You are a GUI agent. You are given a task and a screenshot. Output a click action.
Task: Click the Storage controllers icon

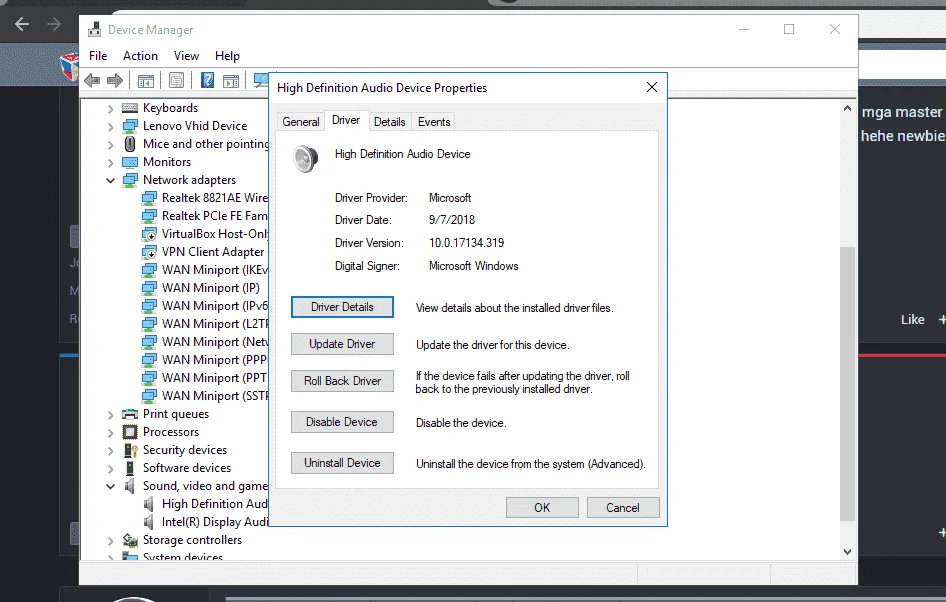tap(130, 540)
